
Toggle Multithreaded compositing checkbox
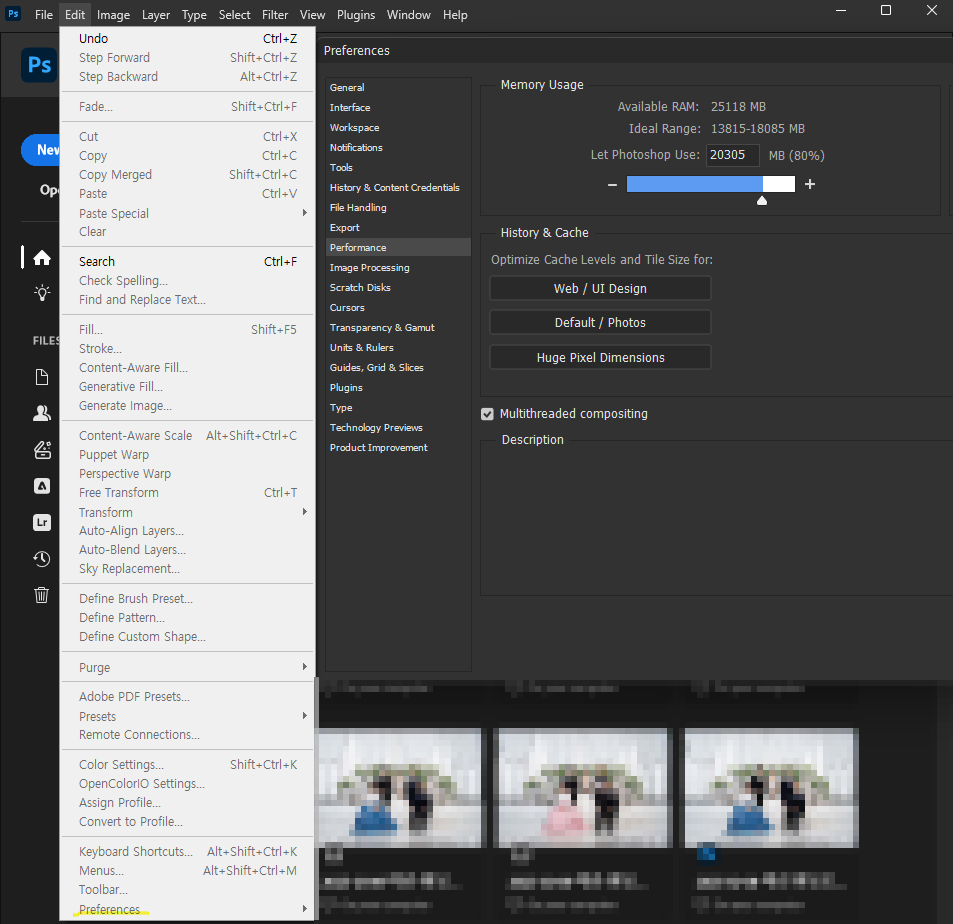(x=487, y=414)
